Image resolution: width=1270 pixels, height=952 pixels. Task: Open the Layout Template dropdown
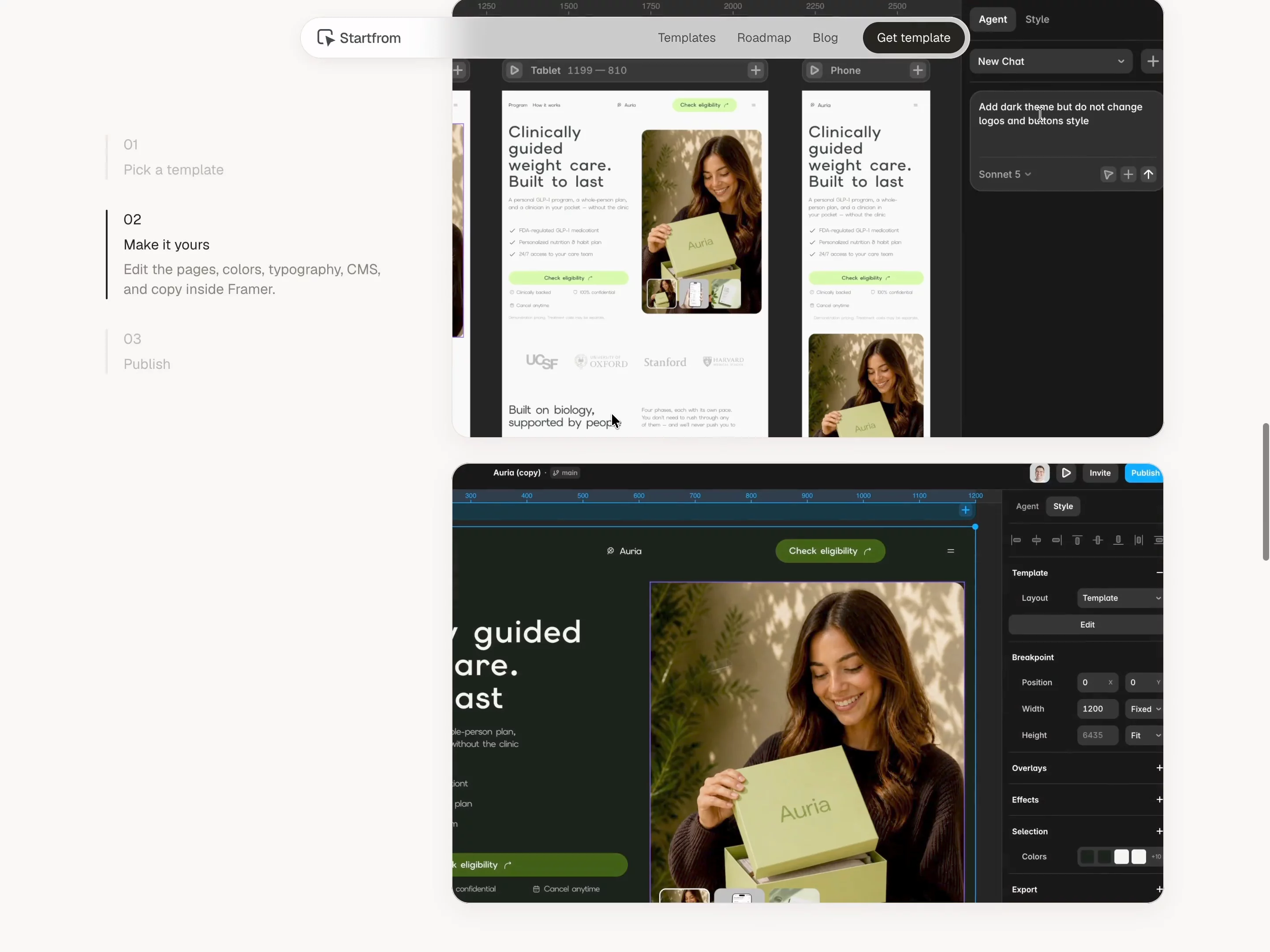(x=1120, y=598)
